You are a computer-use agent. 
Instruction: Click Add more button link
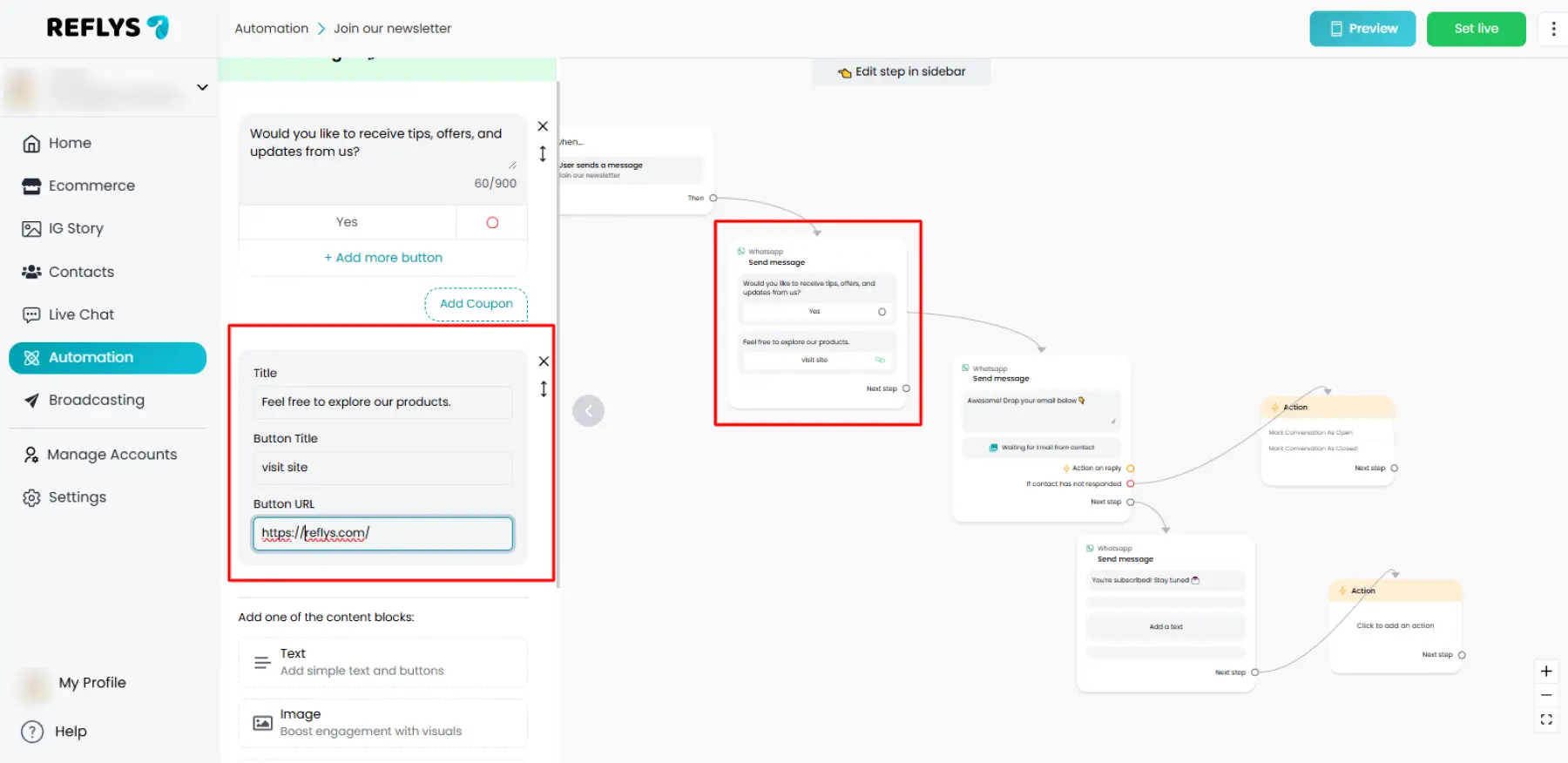click(383, 258)
